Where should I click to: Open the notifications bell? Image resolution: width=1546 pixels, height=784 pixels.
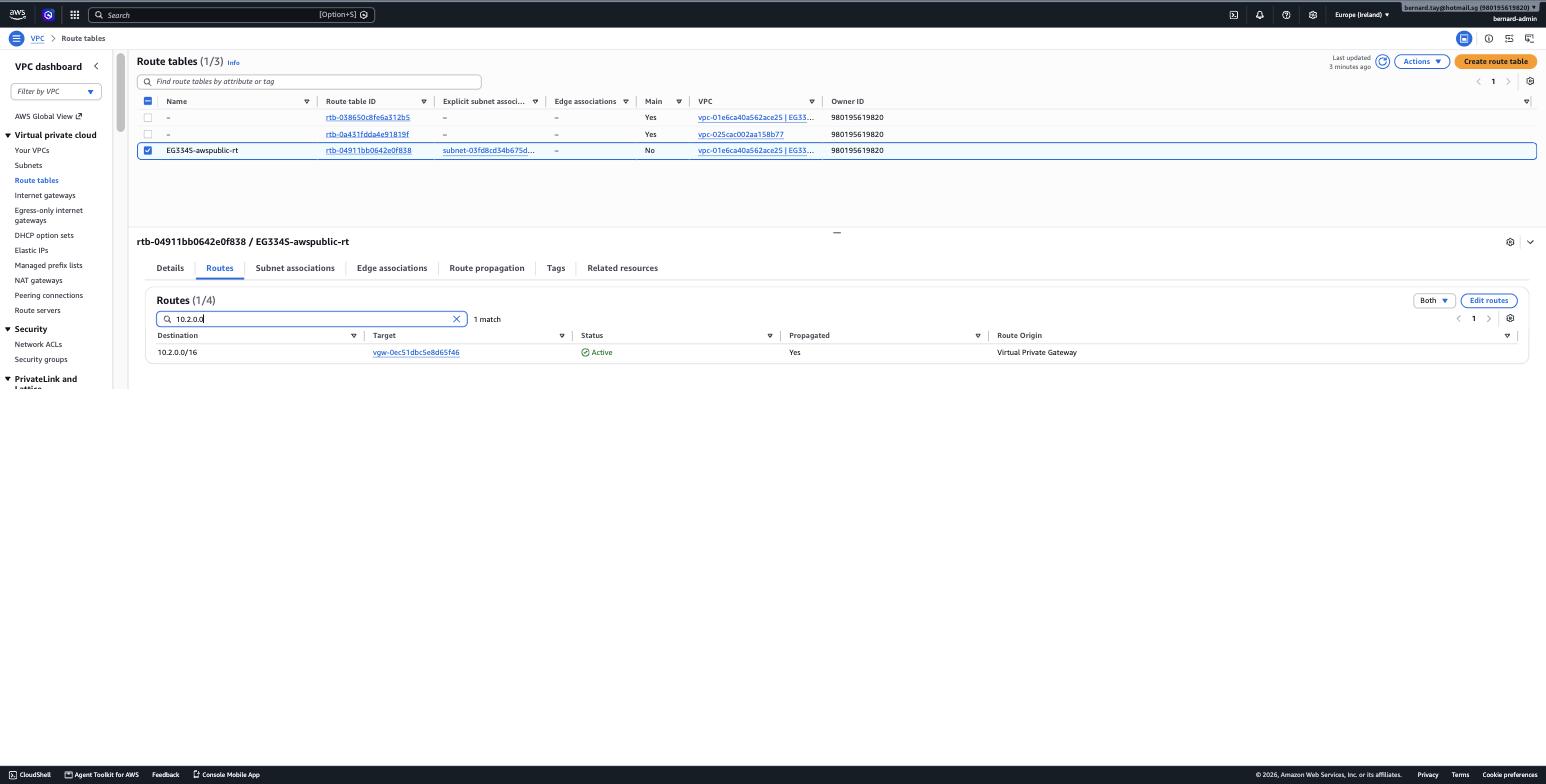[1259, 15]
